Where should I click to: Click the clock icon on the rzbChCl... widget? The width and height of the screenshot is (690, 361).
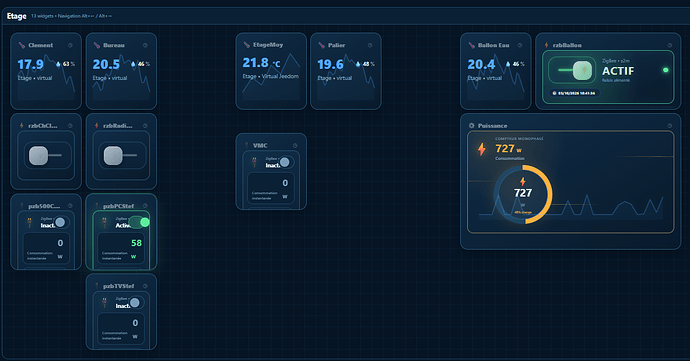click(x=70, y=126)
